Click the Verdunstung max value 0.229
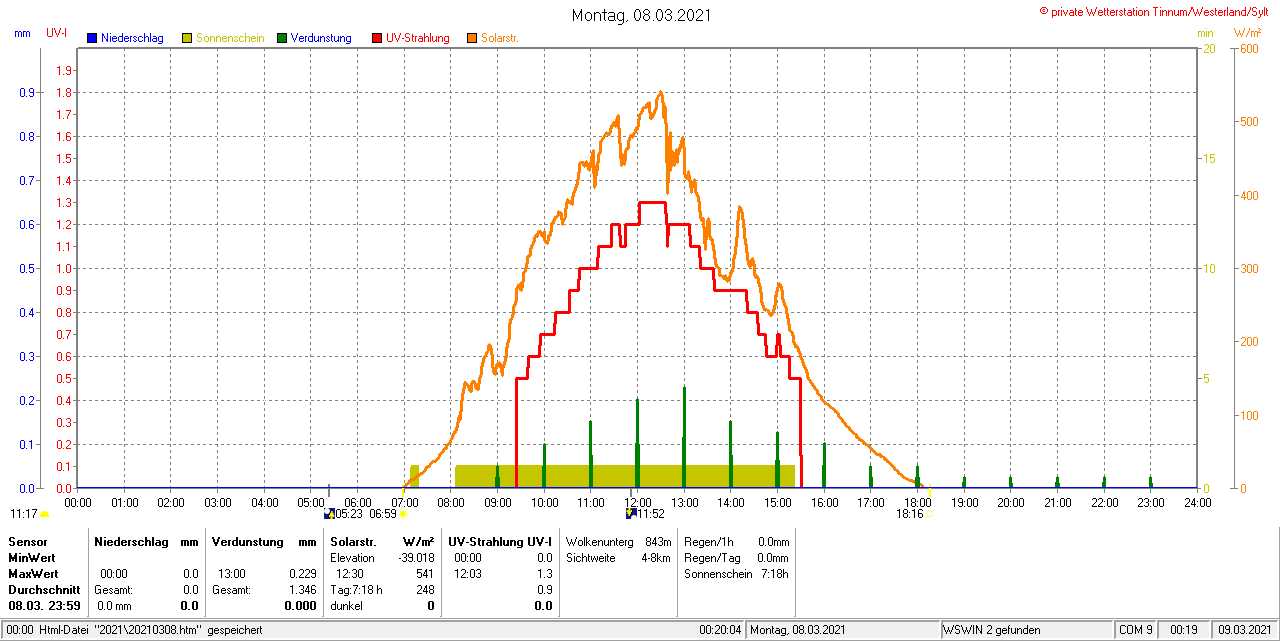The image size is (1280, 641). (302, 574)
